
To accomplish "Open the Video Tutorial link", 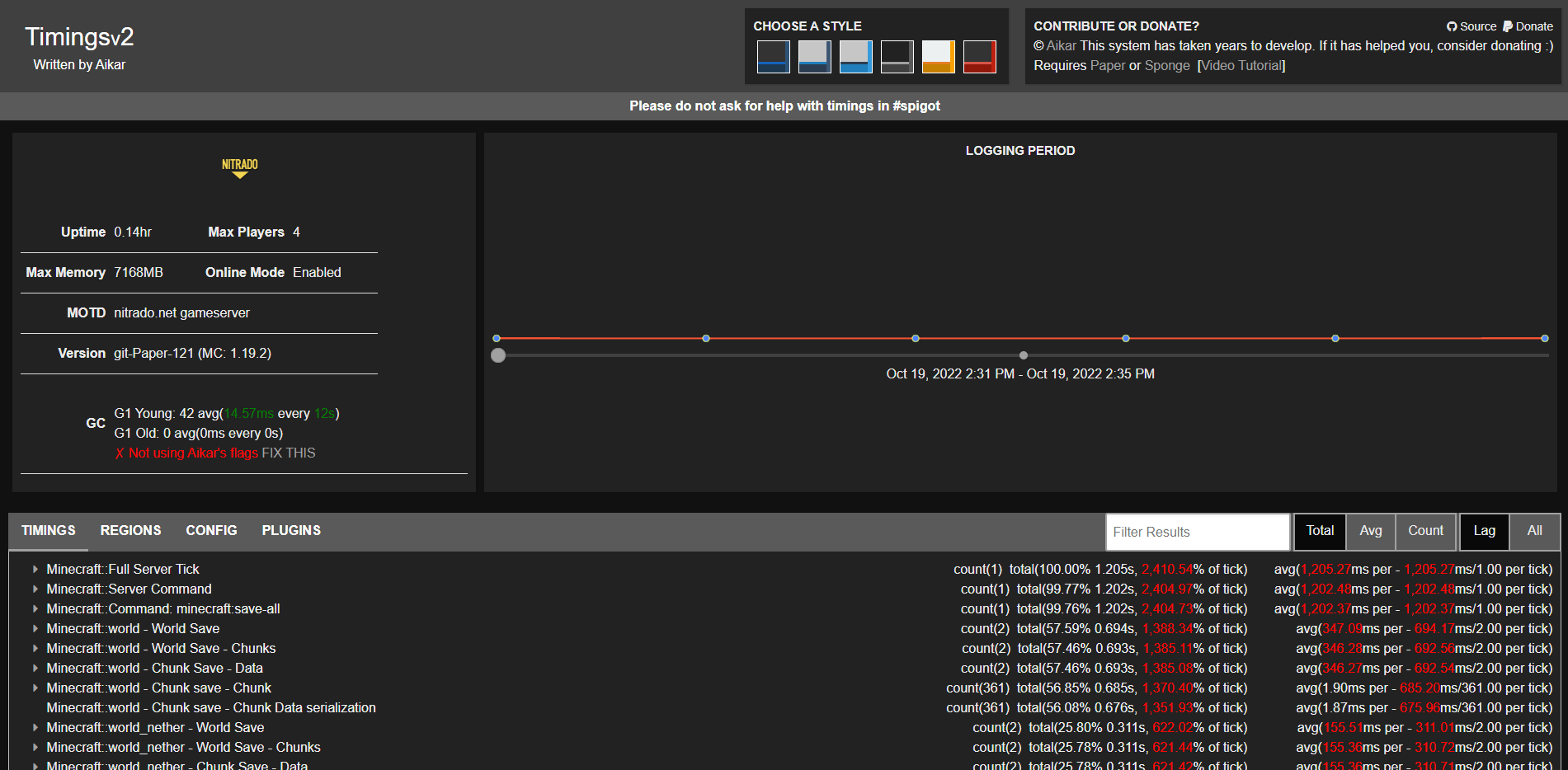I will [1241, 66].
